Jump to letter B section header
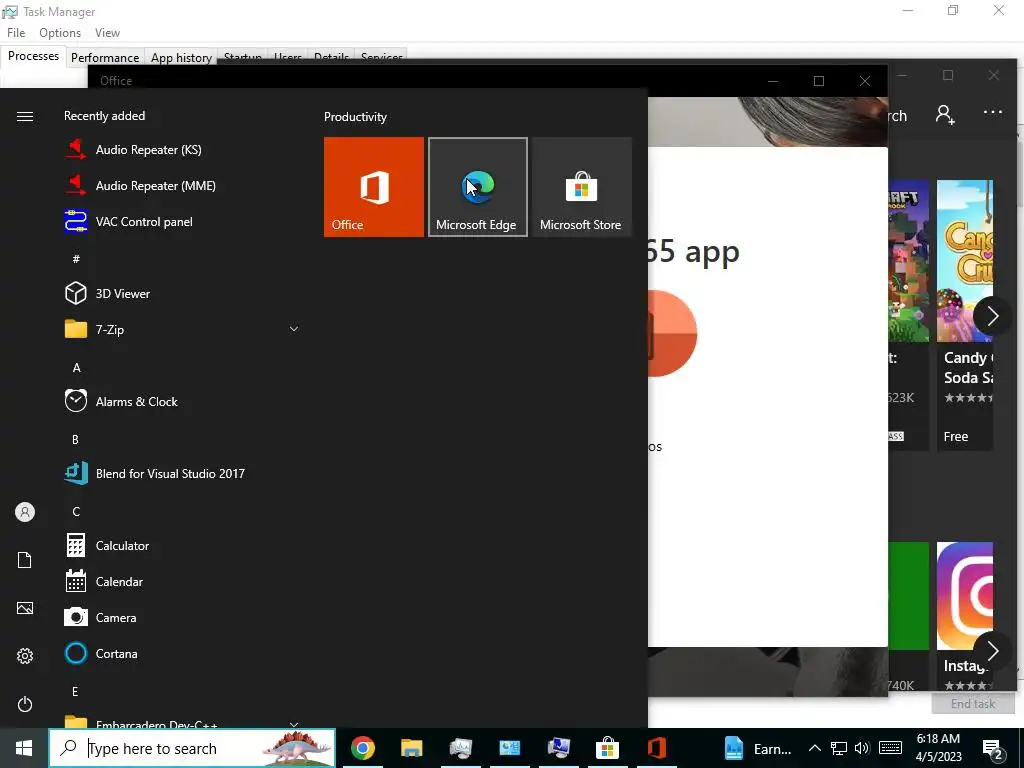Screen dimensions: 1024x768 pyautogui.click(x=75, y=440)
